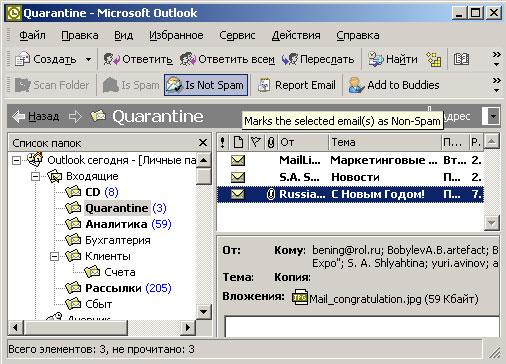Select the Новости message from S.A. S...
The height and width of the screenshot is (364, 506).
(x=350, y=177)
